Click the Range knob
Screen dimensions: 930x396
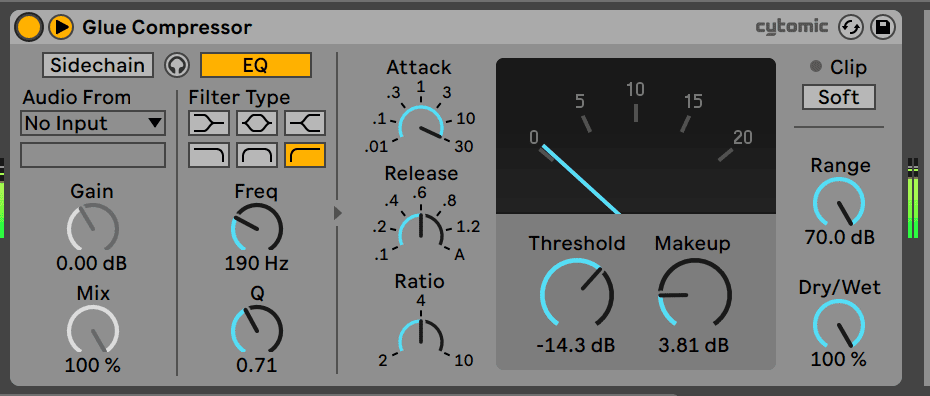(x=839, y=203)
